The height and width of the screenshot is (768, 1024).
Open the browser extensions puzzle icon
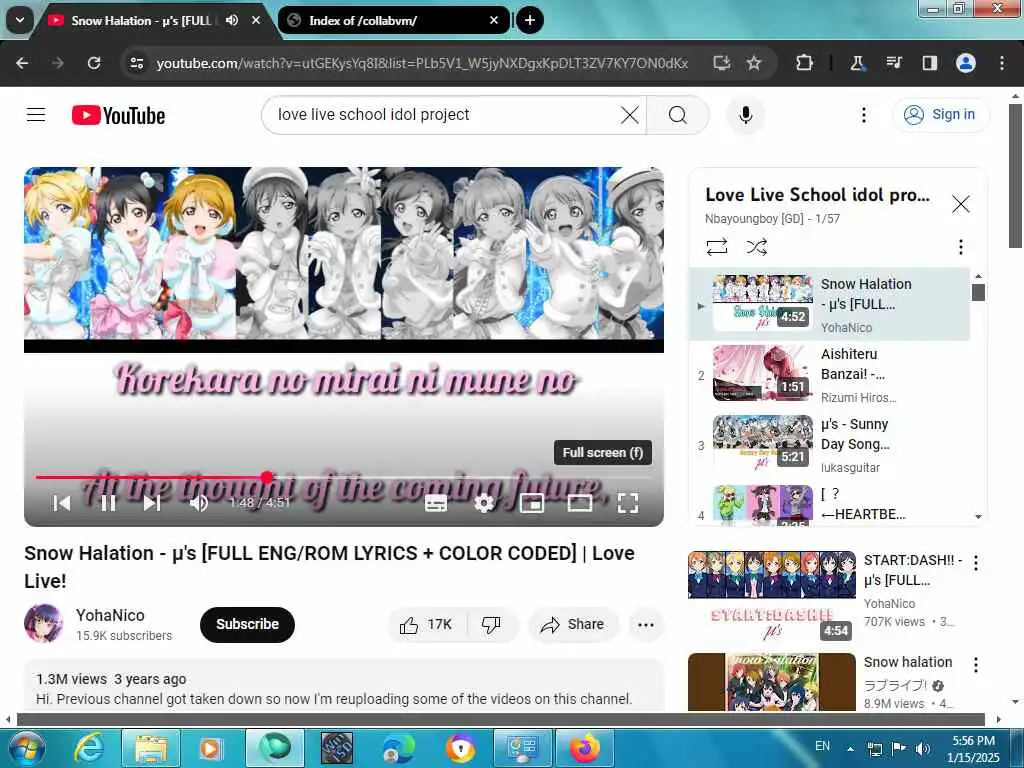(x=805, y=63)
